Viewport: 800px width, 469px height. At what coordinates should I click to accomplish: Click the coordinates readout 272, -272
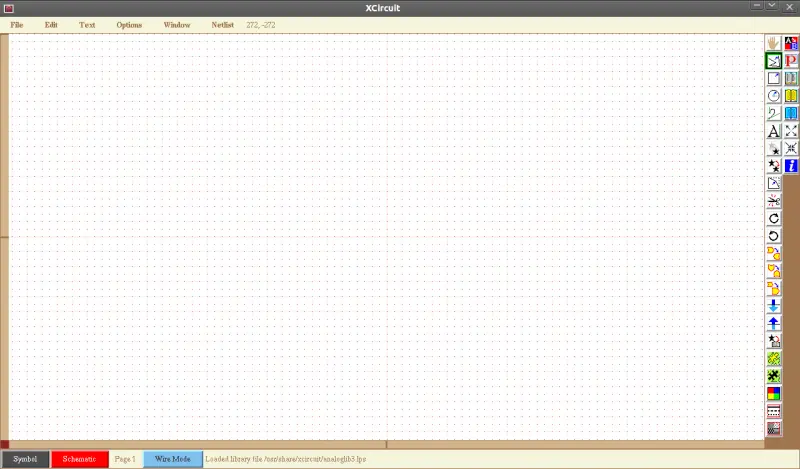pyautogui.click(x=261, y=24)
